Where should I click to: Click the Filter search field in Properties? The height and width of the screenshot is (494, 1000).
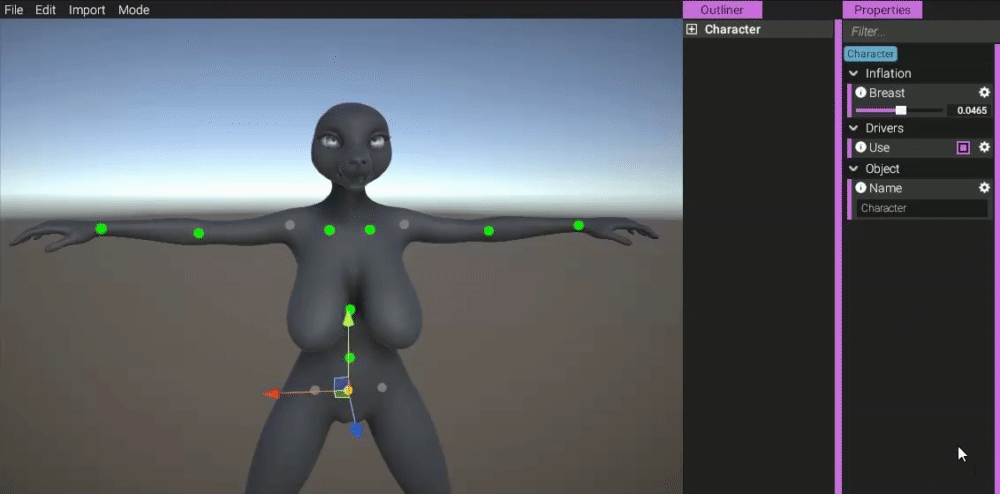921,31
